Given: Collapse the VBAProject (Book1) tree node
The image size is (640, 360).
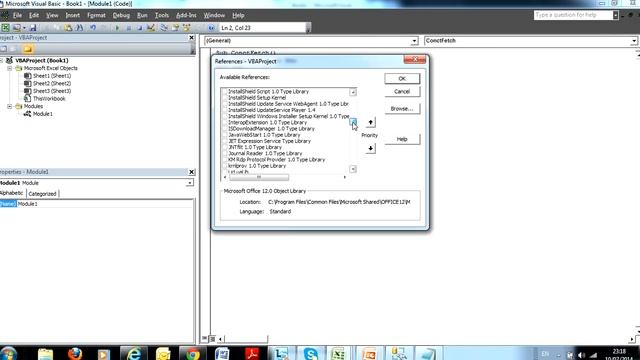Looking at the screenshot, I should 2,60.
